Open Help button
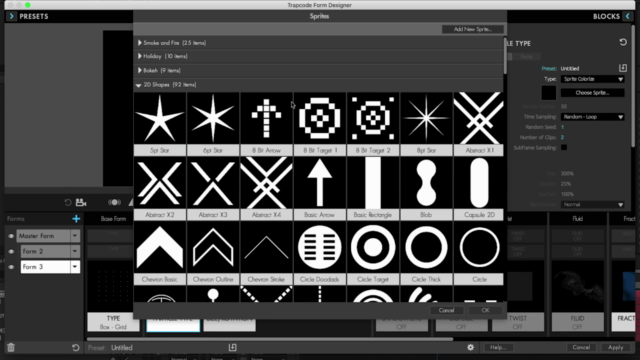This screenshot has width=640, height=360. coord(498,347)
